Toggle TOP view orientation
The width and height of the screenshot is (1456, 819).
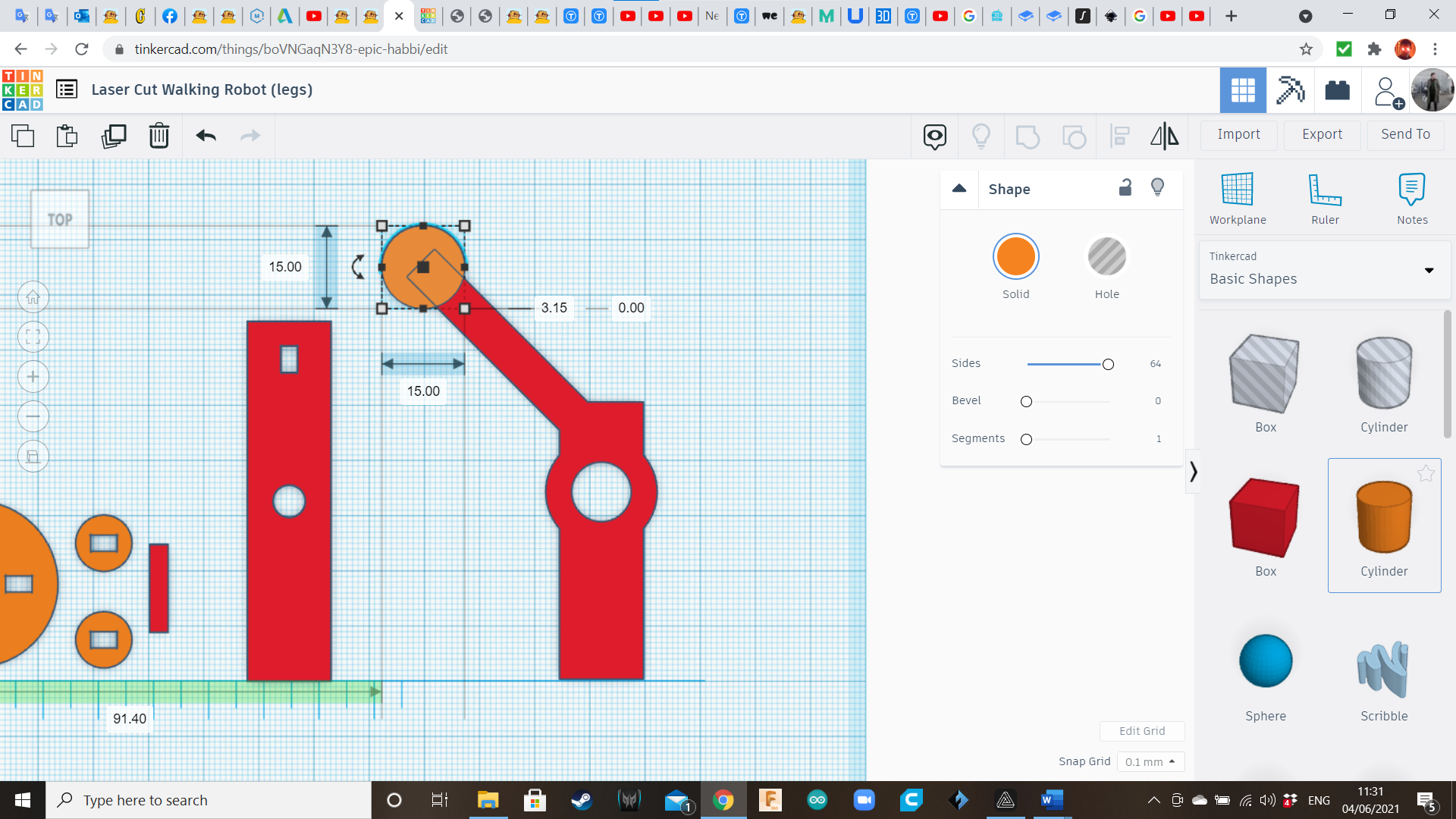click(x=59, y=219)
